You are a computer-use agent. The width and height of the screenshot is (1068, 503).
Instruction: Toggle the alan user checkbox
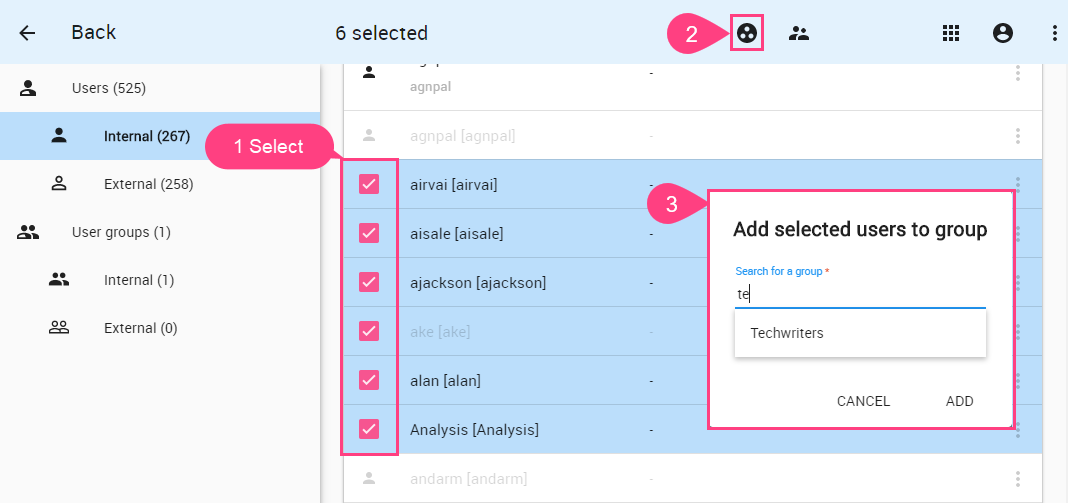(369, 380)
